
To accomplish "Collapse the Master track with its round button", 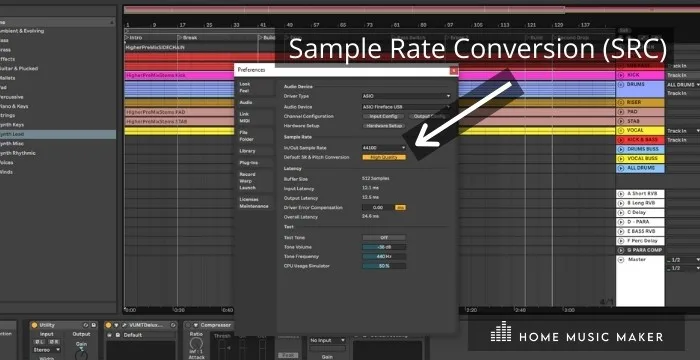I will [621, 260].
